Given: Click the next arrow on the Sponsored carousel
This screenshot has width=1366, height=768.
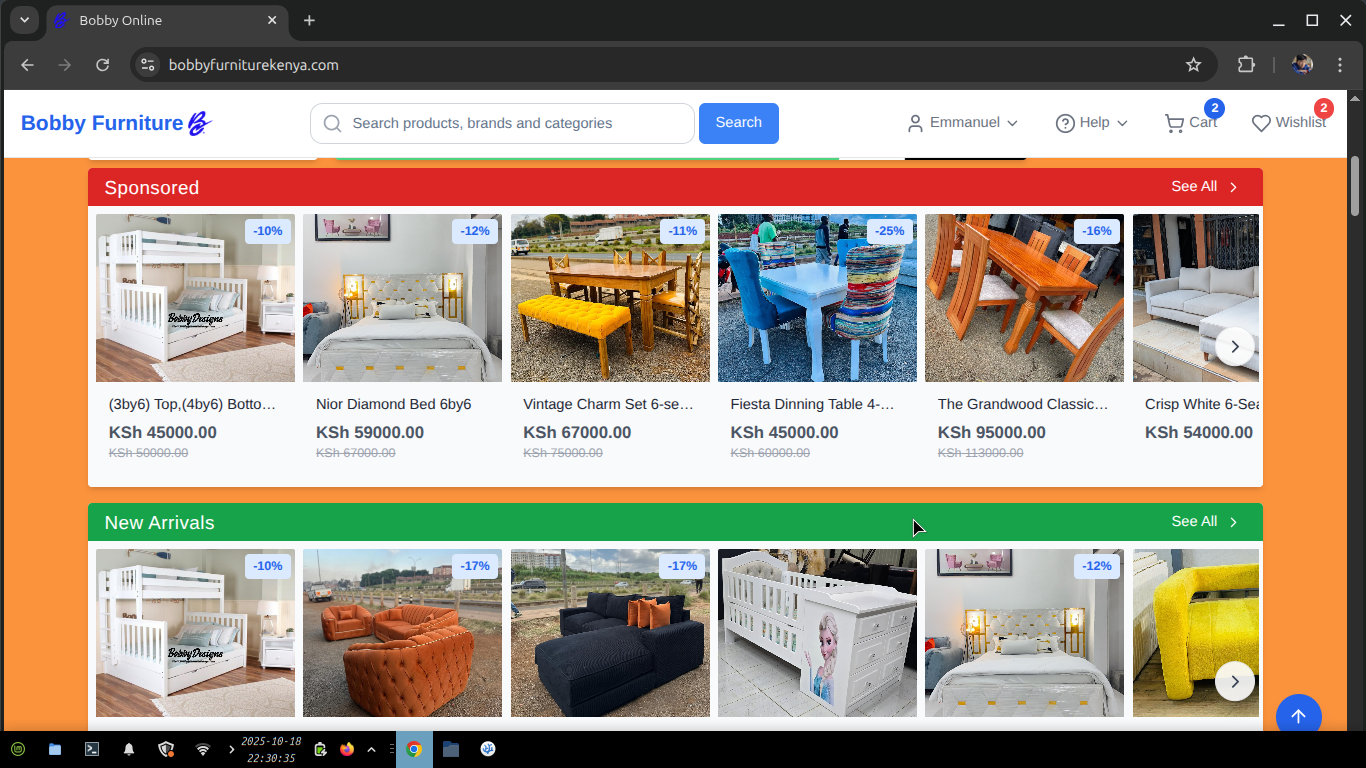Looking at the screenshot, I should [1235, 346].
